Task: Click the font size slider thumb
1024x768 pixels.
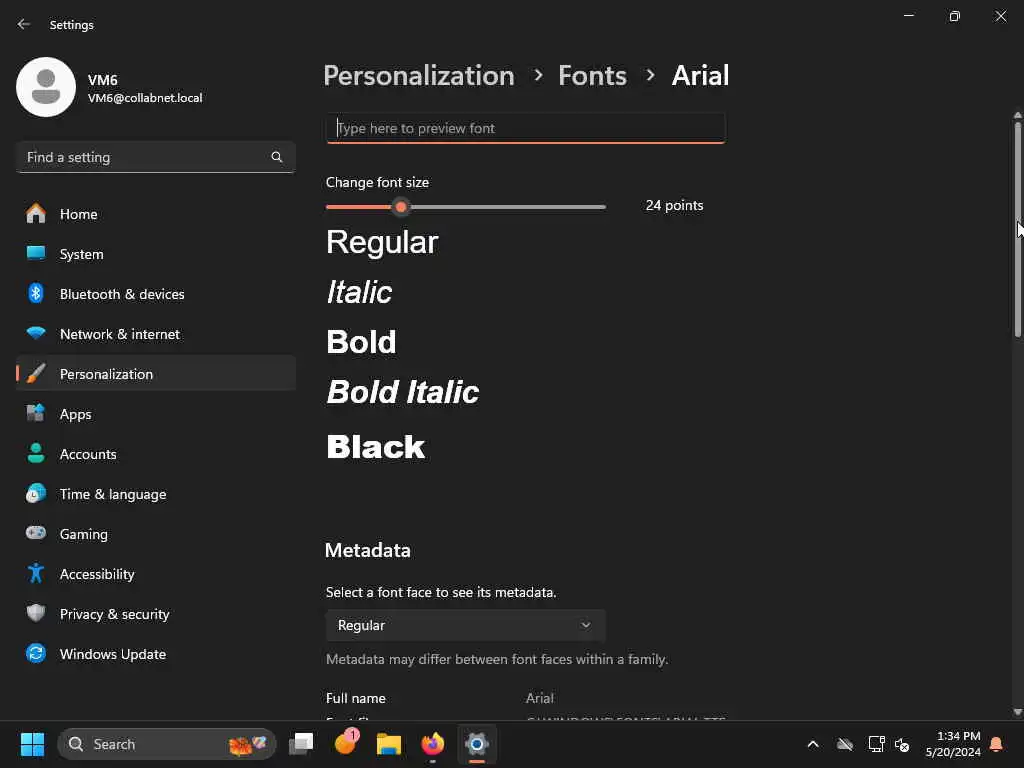Action: (x=401, y=207)
